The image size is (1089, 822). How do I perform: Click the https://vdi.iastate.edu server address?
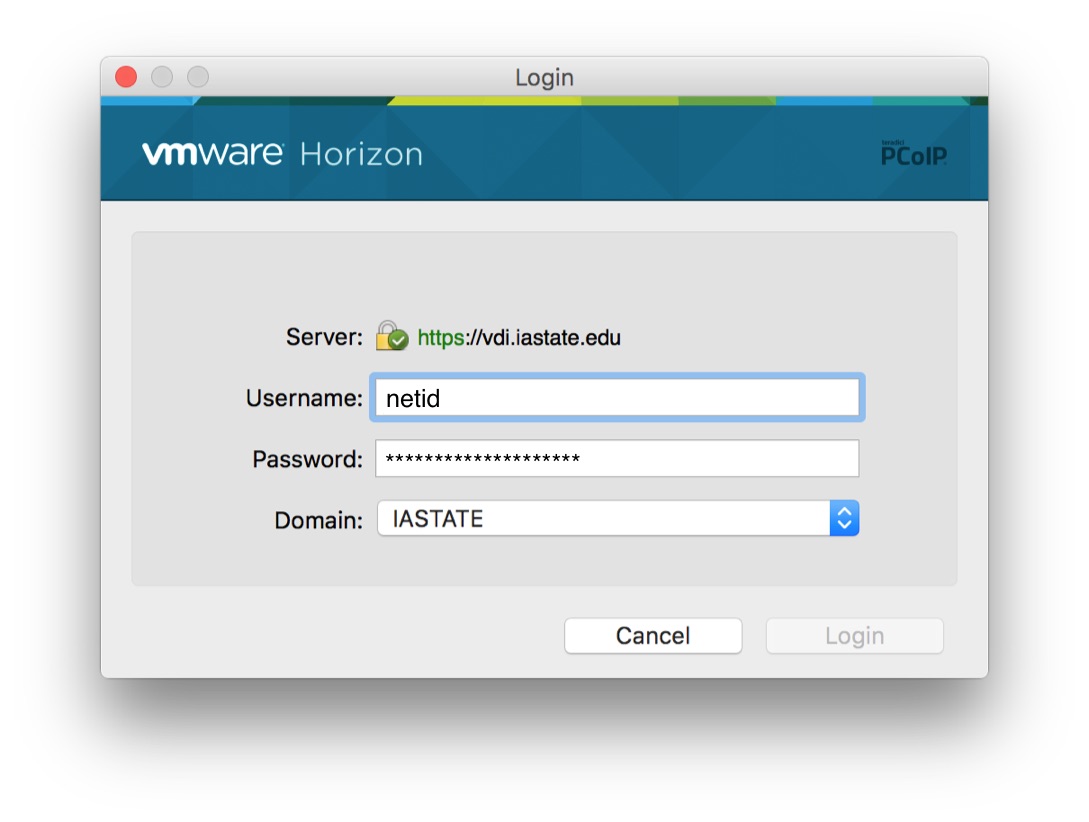pyautogui.click(x=519, y=337)
